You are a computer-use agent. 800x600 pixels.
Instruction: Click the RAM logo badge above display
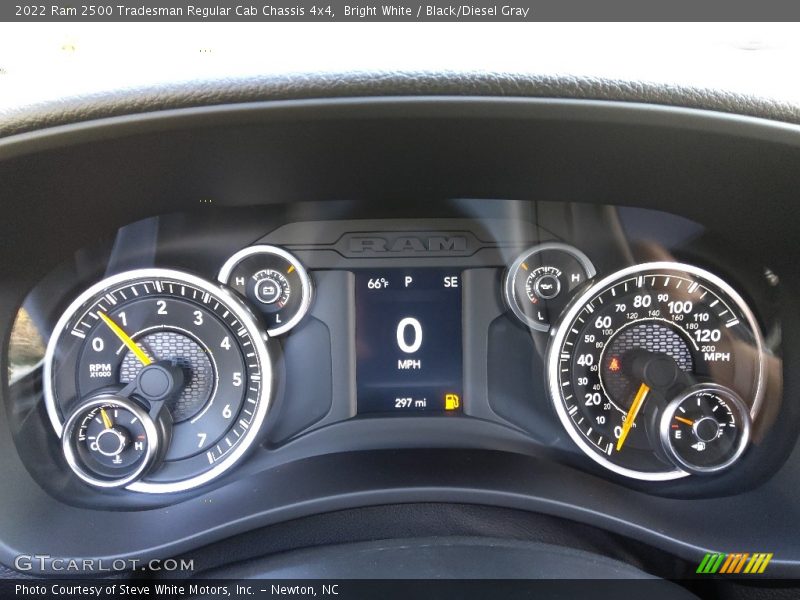408,244
